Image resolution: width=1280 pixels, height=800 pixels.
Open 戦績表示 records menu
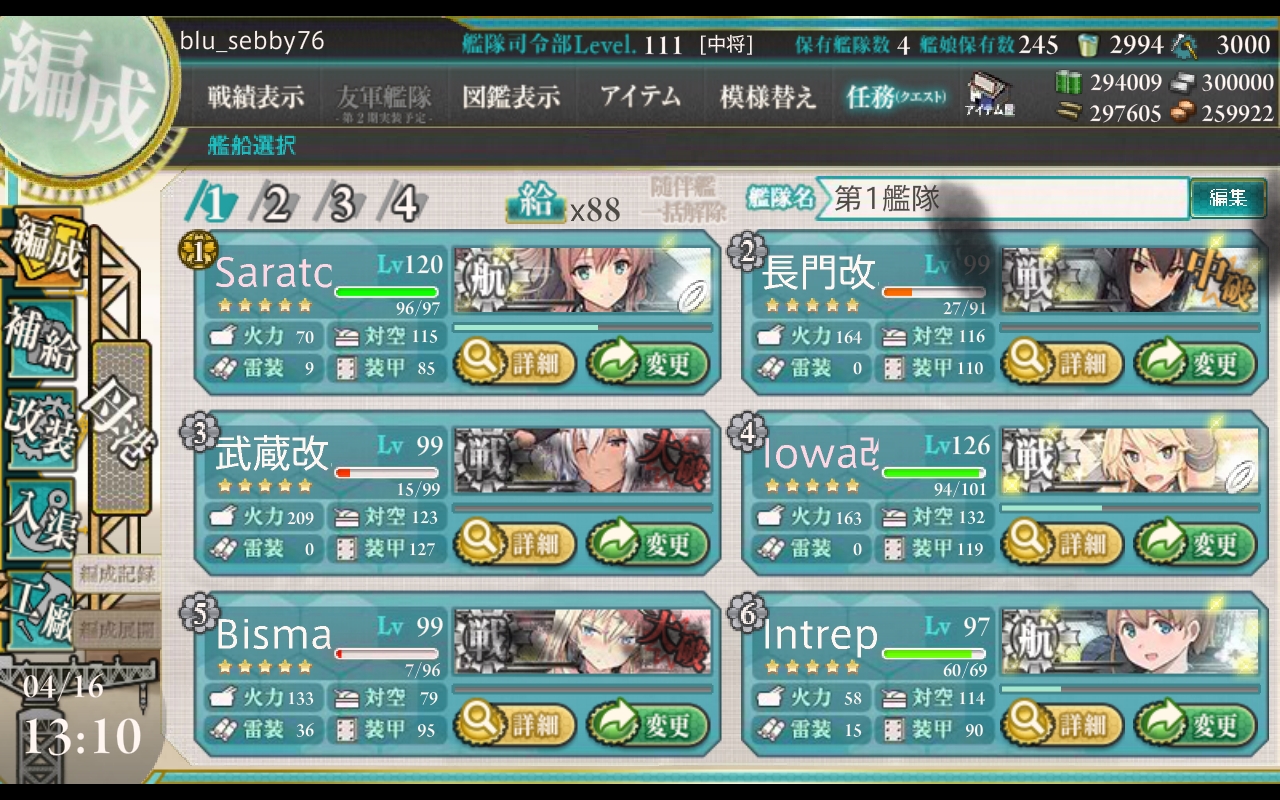255,97
